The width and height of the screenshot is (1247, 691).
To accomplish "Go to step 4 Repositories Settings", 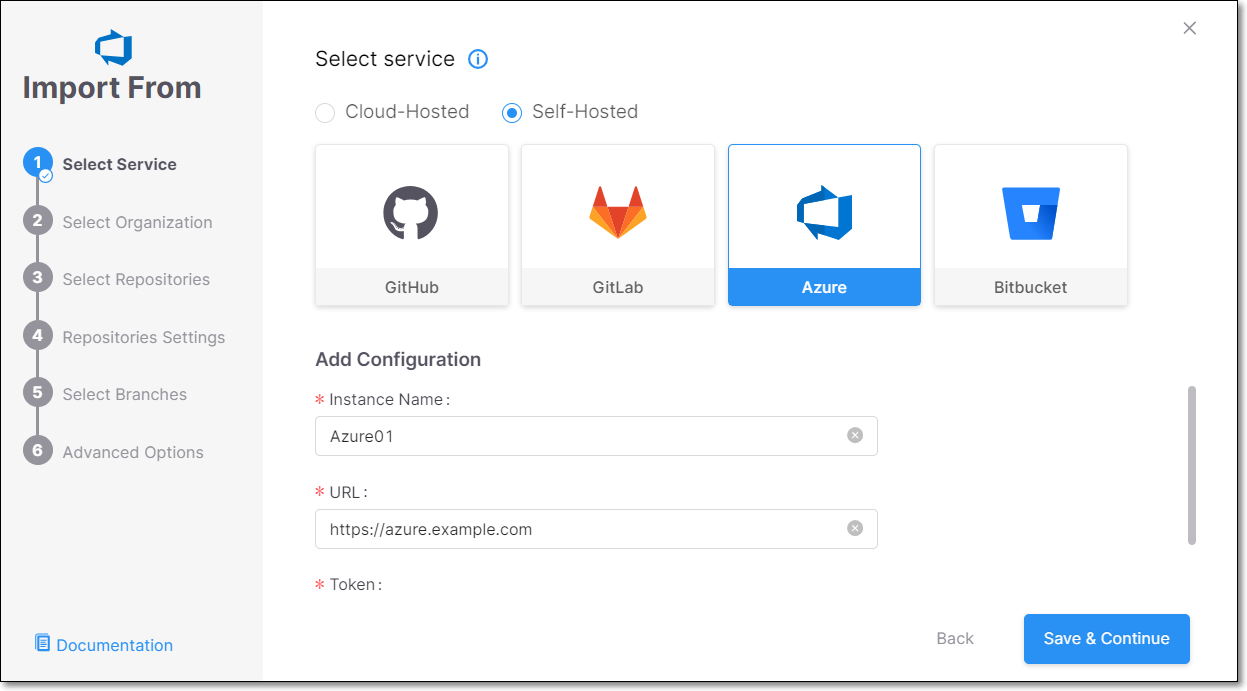I will [x=125, y=337].
